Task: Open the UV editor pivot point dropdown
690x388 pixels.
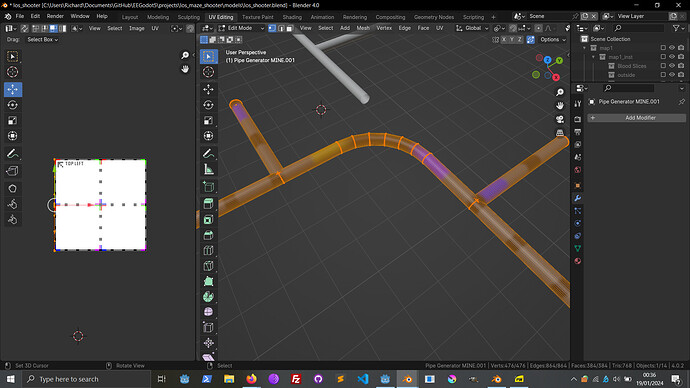Action: tap(176, 28)
